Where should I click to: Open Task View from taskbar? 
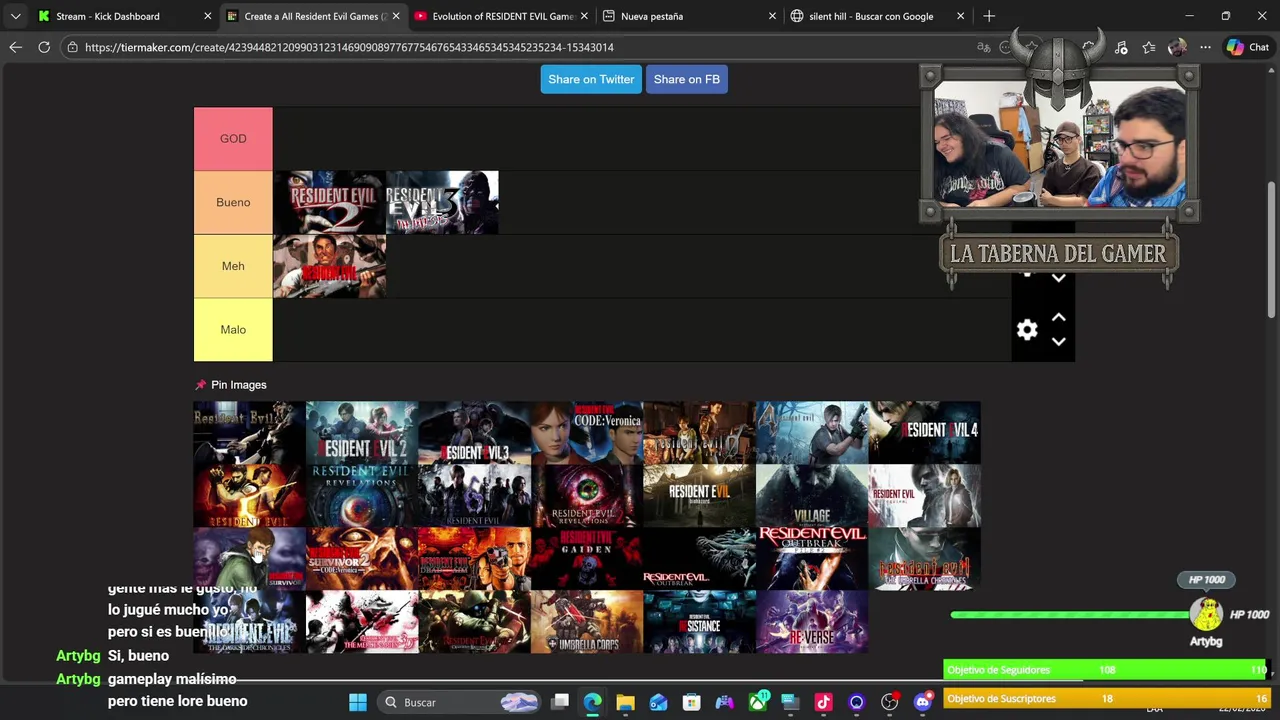[x=560, y=702]
